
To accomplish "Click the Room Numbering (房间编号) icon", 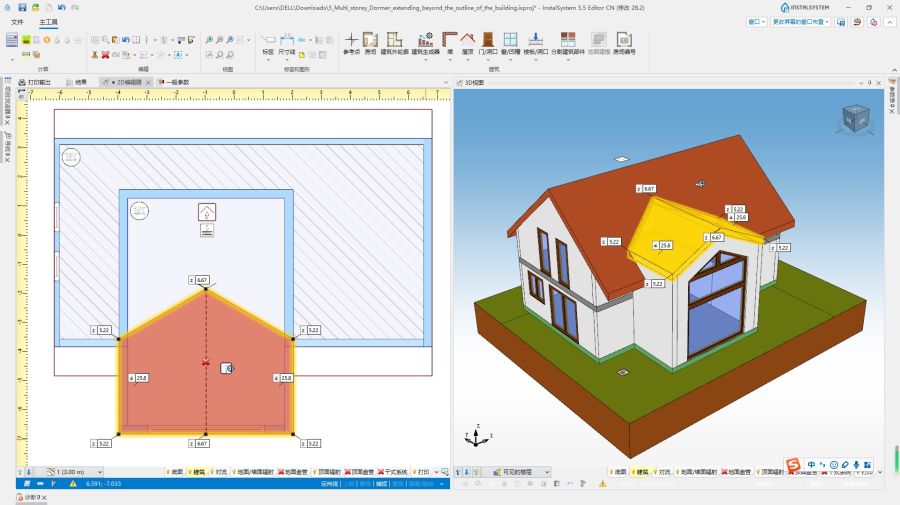I will tap(624, 41).
